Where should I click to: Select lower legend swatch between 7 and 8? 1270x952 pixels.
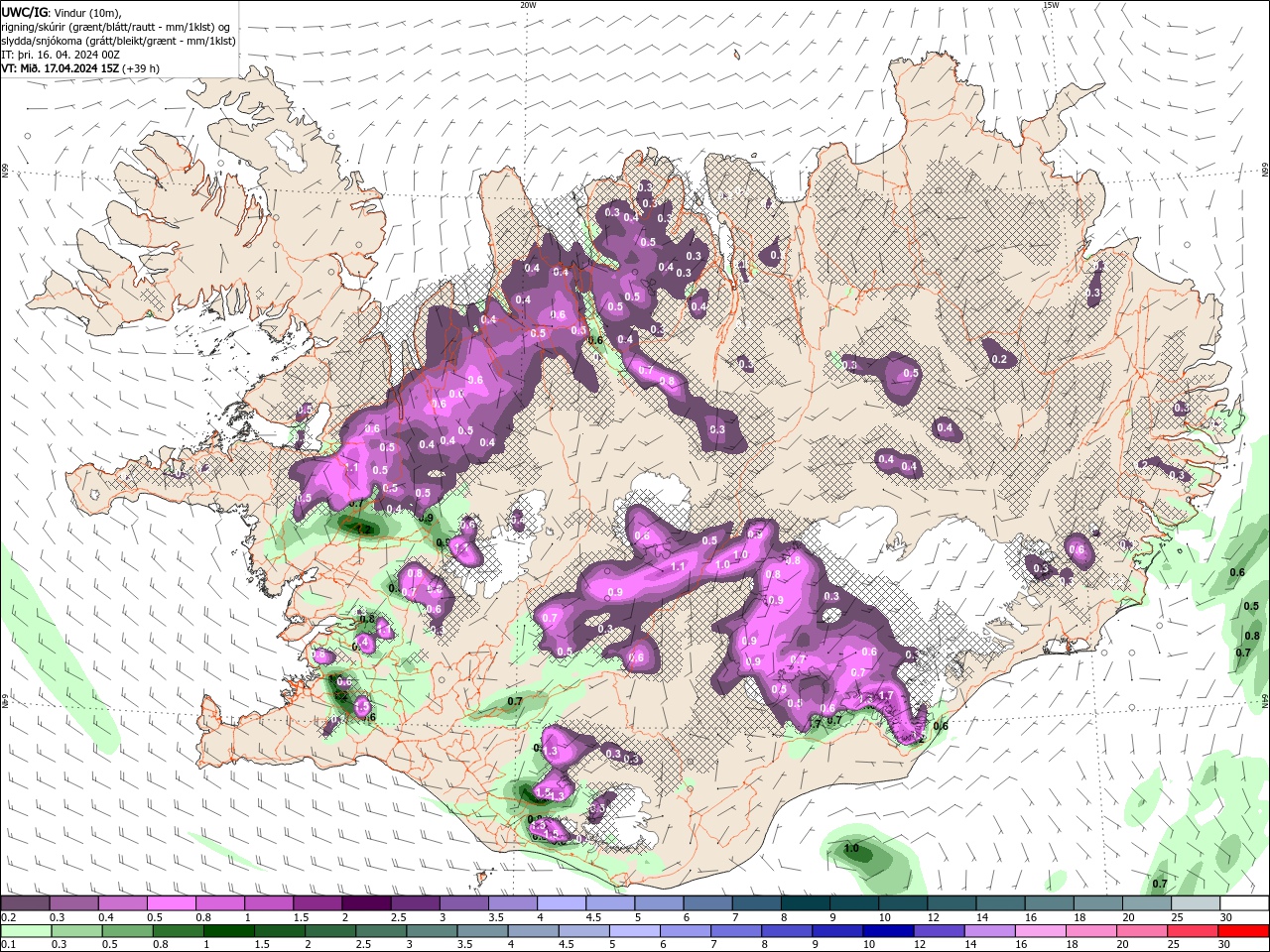735,931
